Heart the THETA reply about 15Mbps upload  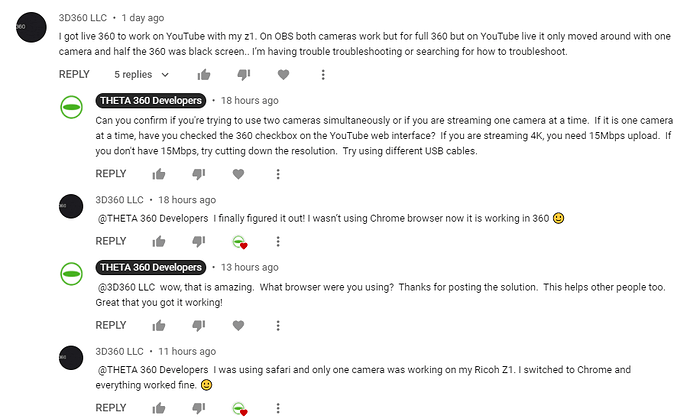point(239,174)
